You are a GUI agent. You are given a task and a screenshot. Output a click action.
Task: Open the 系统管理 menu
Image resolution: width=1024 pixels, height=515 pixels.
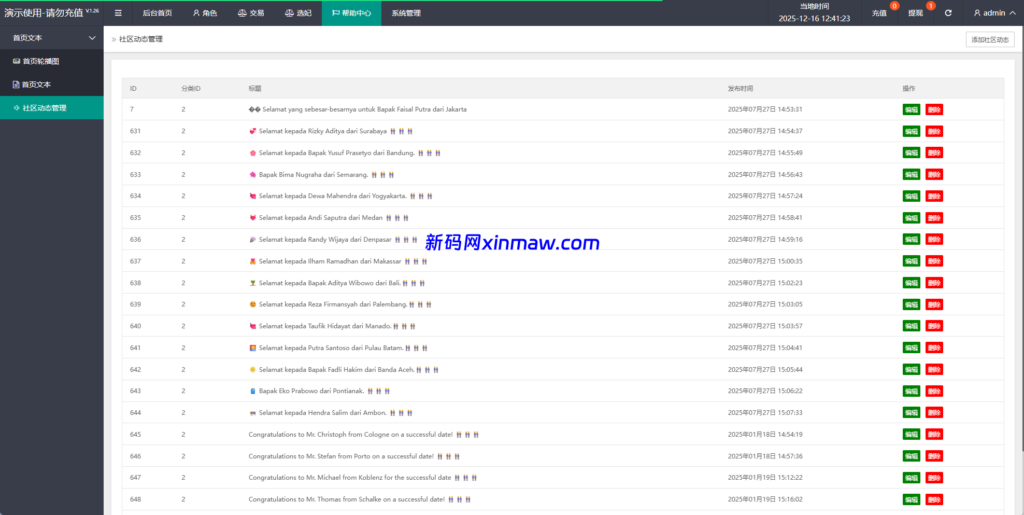(x=406, y=13)
